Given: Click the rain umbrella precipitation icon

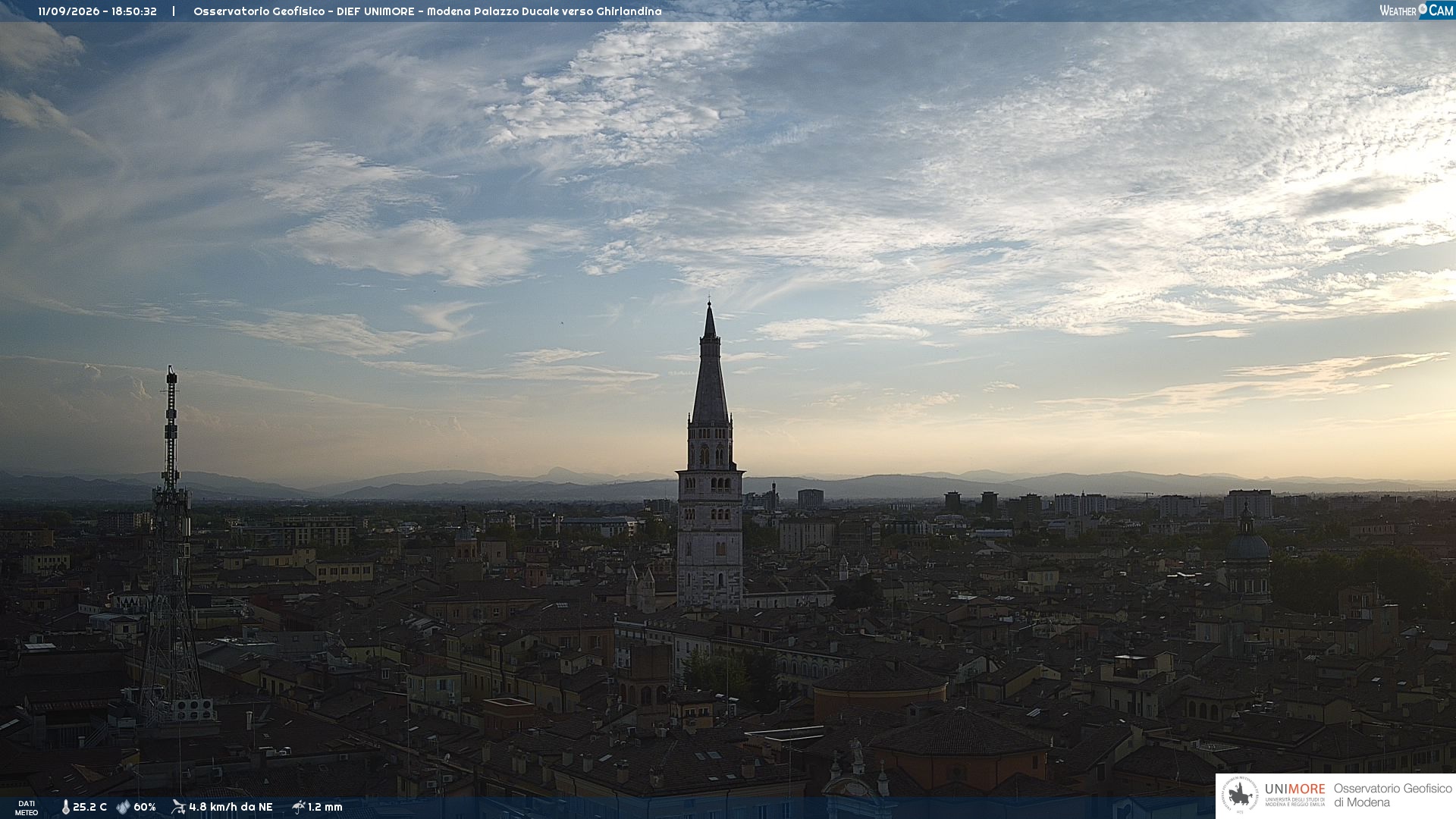Looking at the screenshot, I should pyautogui.click(x=298, y=807).
